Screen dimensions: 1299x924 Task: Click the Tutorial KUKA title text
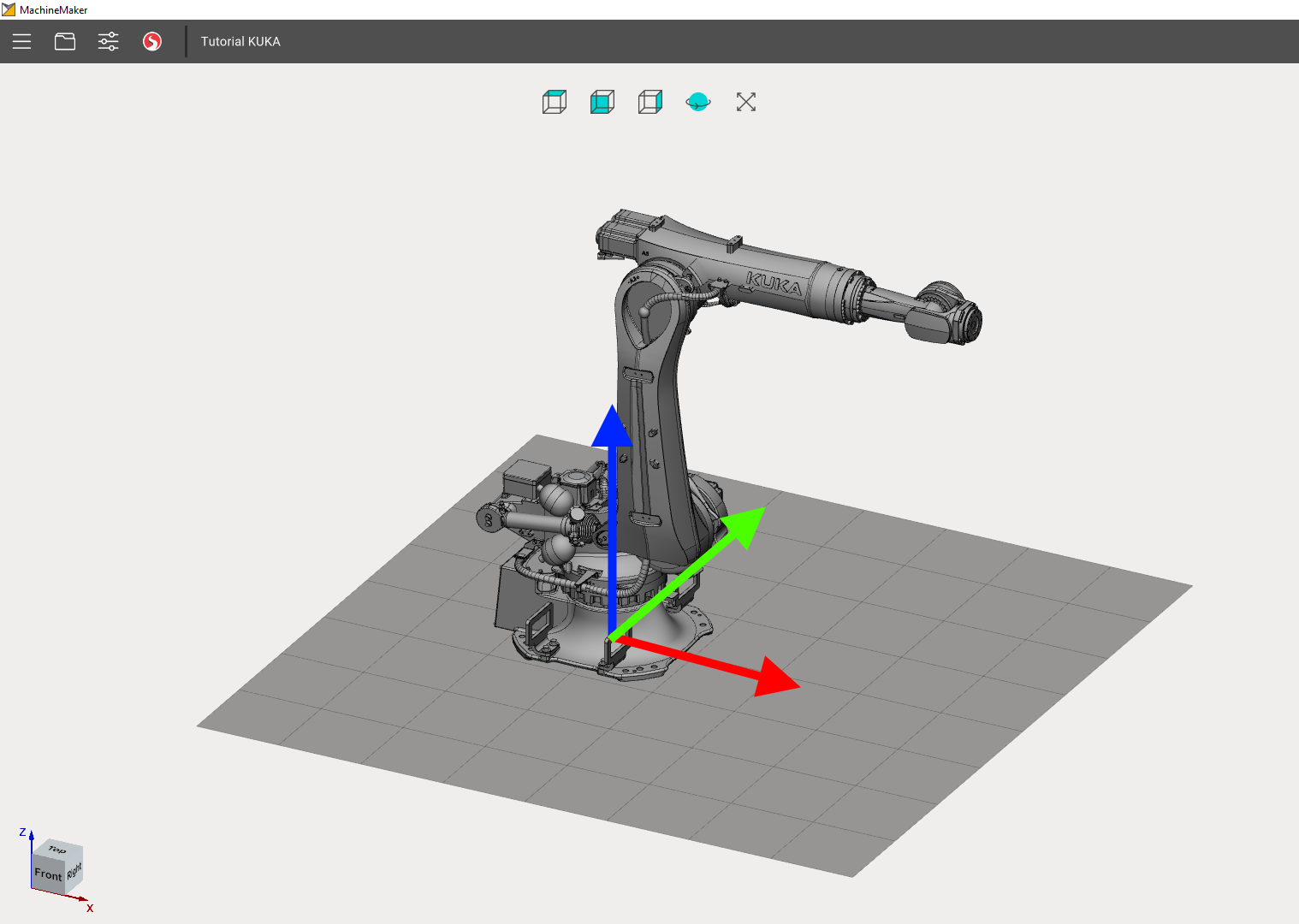(240, 41)
